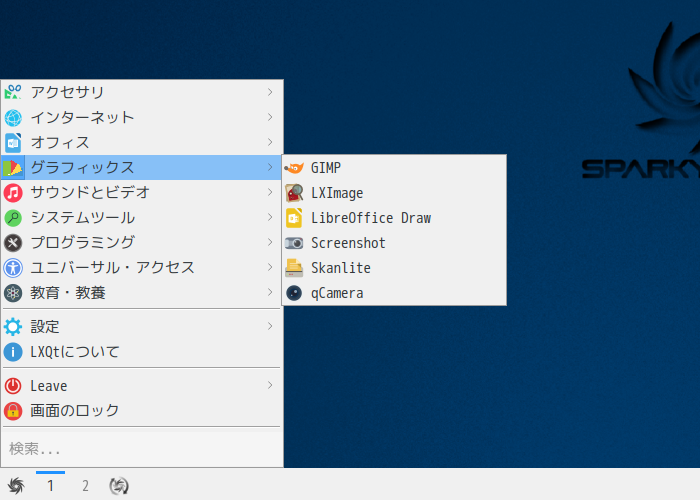This screenshot has height=500, width=700.
Task: Click the ユニバーサル・アクセス accessibility icon
Action: (x=13, y=267)
